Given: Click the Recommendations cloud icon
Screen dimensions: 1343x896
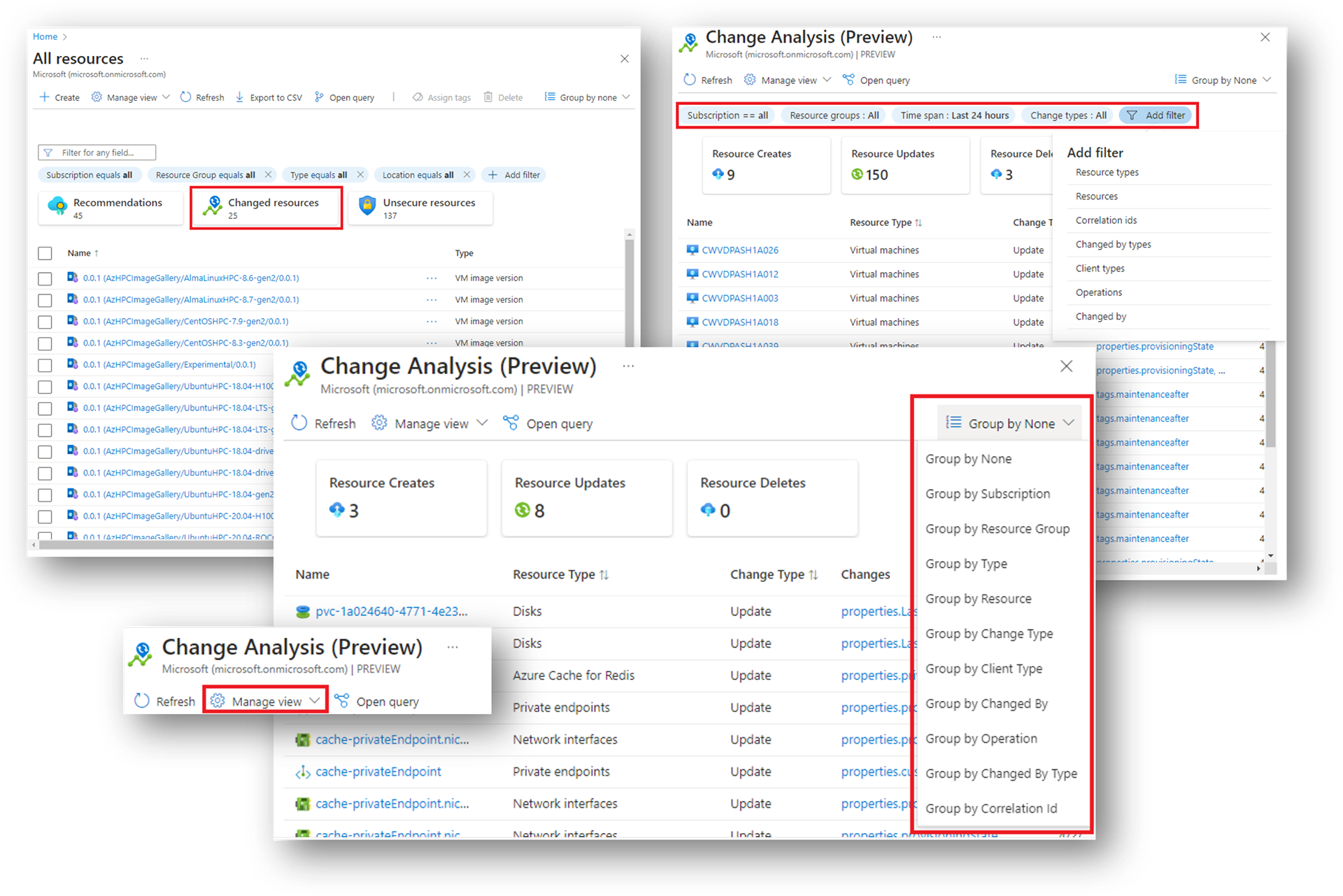Looking at the screenshot, I should (57, 206).
